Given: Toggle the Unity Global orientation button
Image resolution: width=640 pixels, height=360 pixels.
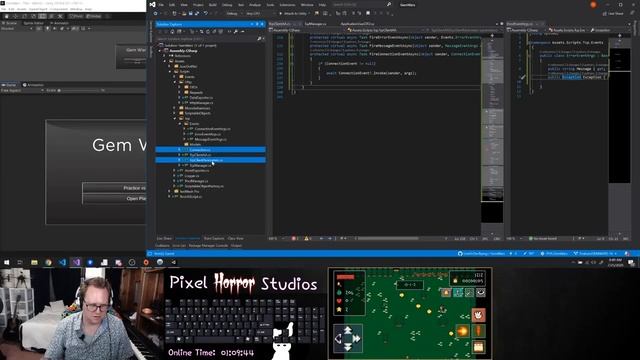Looking at the screenshot, I should pyautogui.click(x=94, y=16).
